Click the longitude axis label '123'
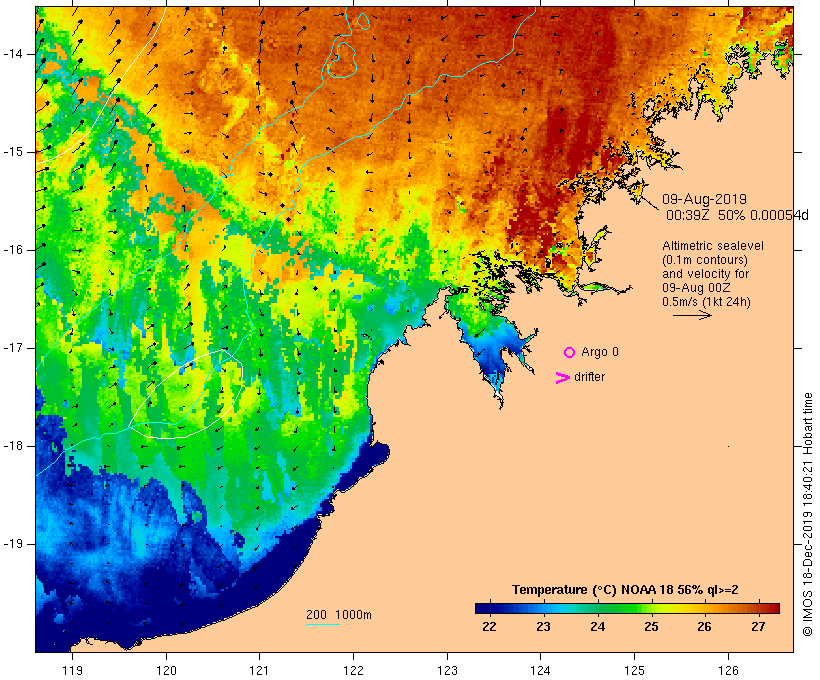Viewport: 820px width, 680px height. (x=447, y=671)
